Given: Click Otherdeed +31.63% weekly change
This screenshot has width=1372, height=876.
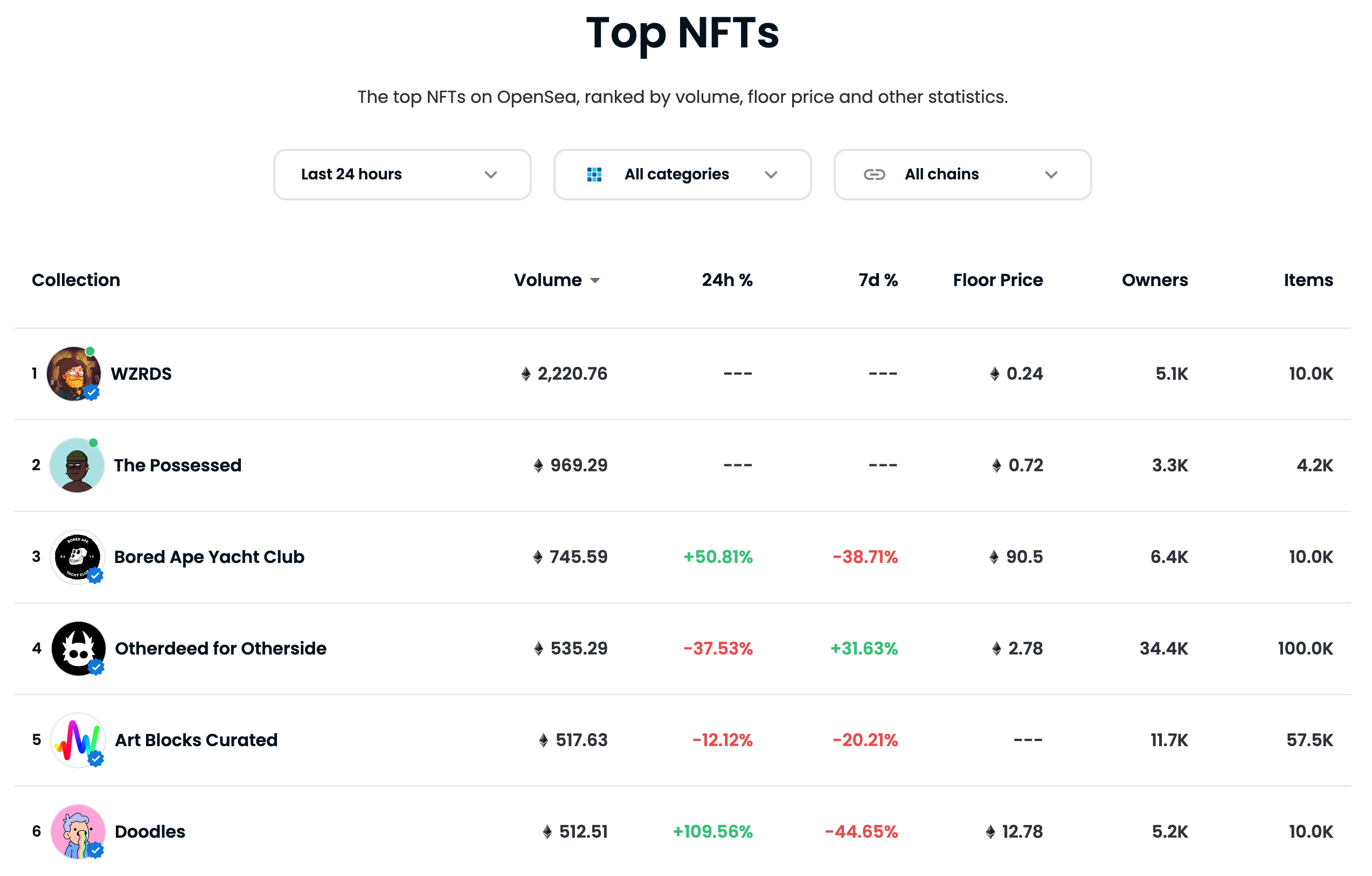Looking at the screenshot, I should pyautogui.click(x=864, y=649).
